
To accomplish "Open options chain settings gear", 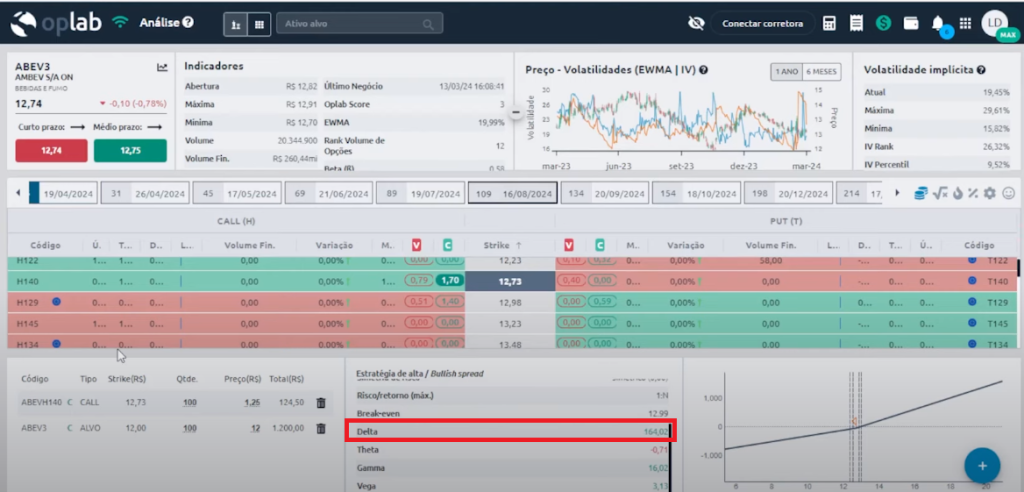I will pyautogui.click(x=990, y=193).
